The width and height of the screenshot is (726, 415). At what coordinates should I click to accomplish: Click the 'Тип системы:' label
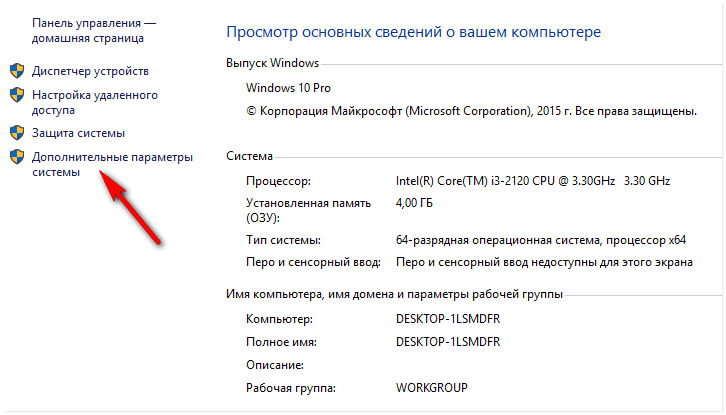pos(283,240)
